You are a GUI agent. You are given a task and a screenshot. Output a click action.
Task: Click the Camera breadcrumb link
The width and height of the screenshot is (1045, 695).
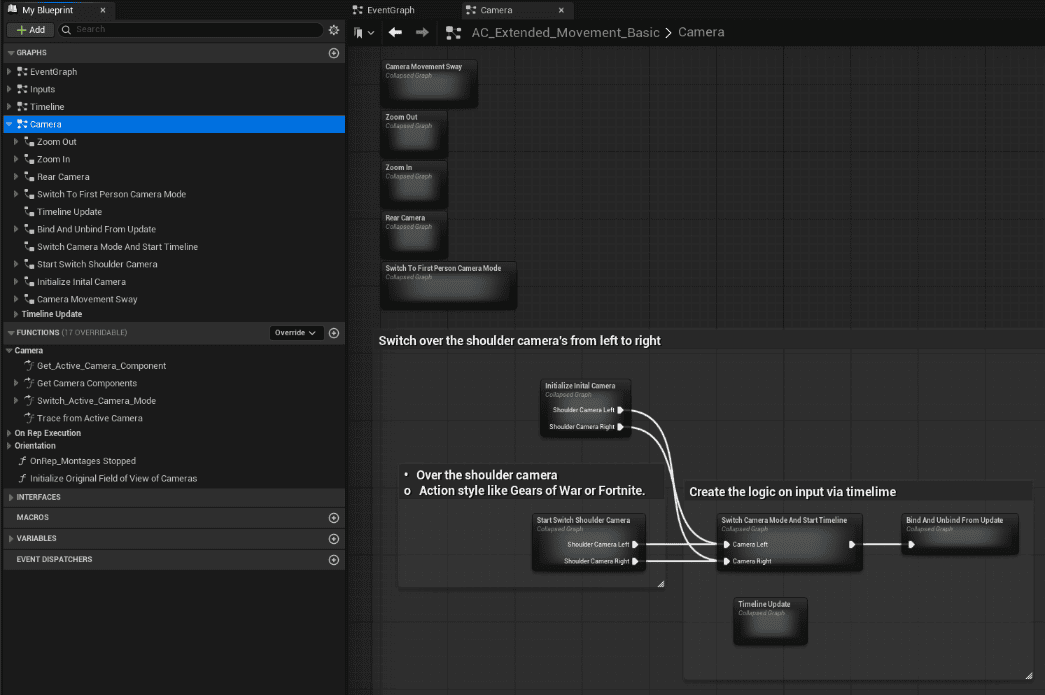[701, 32]
